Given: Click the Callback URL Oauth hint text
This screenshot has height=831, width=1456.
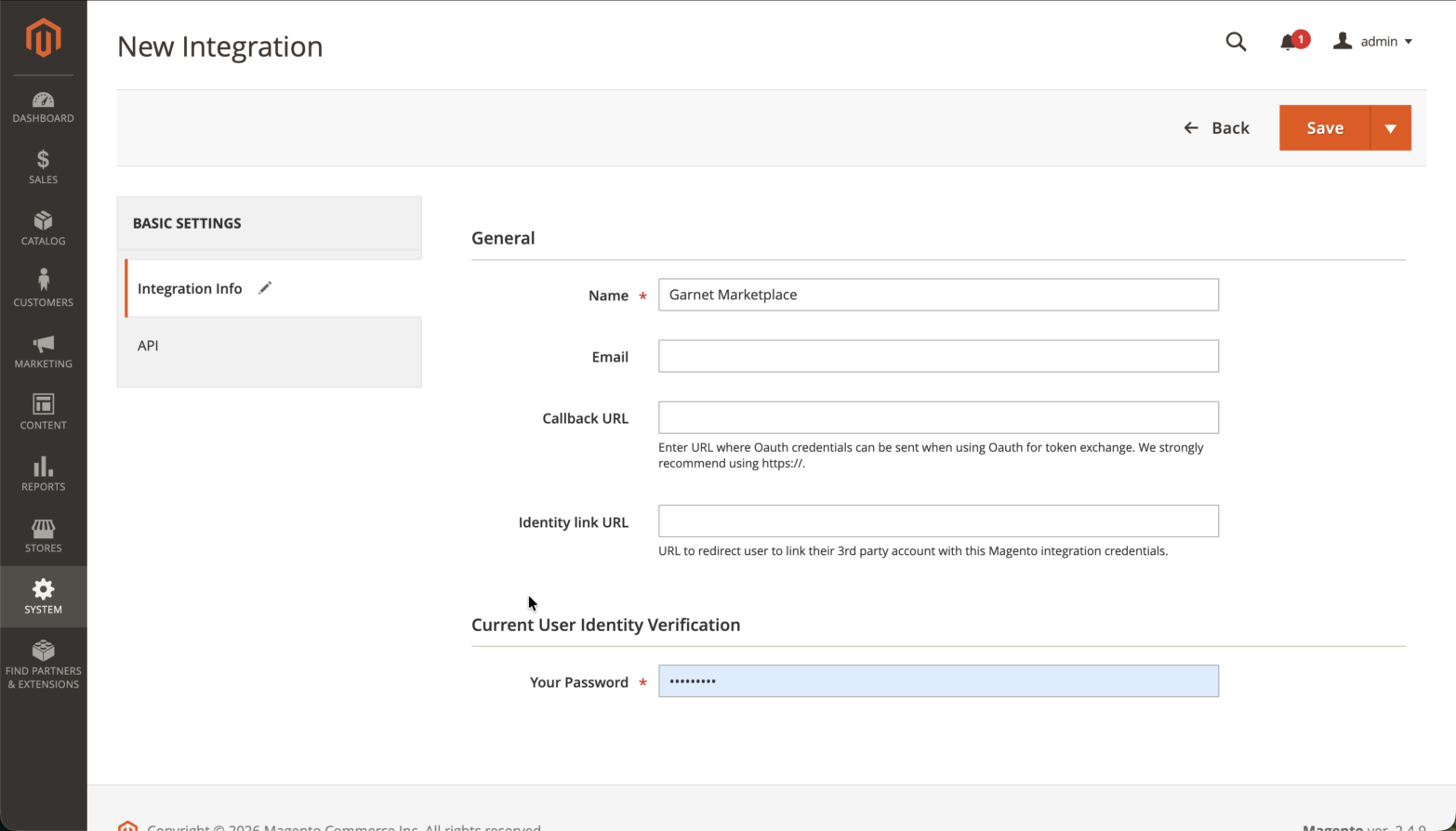Looking at the screenshot, I should [x=931, y=455].
